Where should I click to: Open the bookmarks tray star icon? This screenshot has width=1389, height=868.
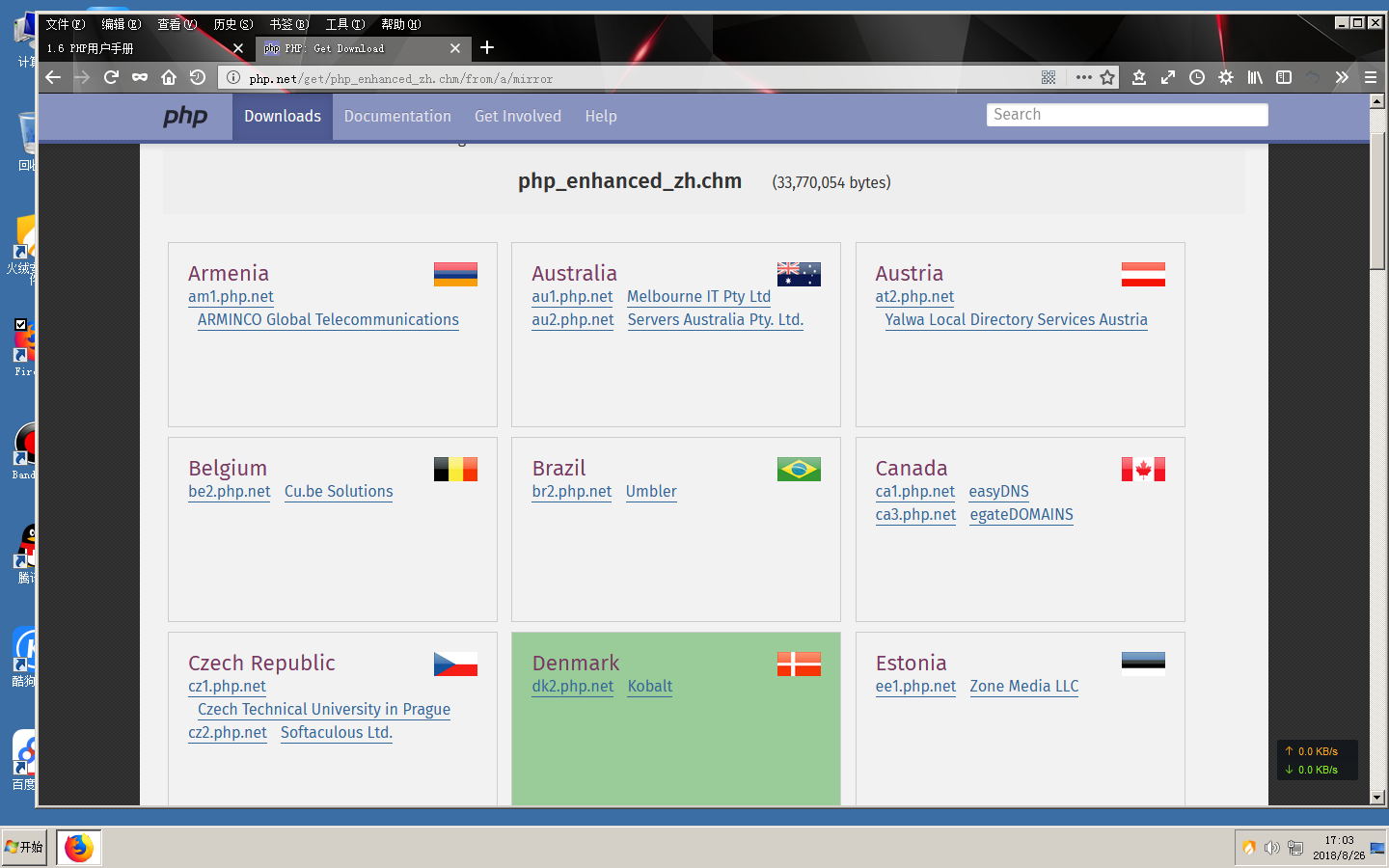tap(1139, 77)
